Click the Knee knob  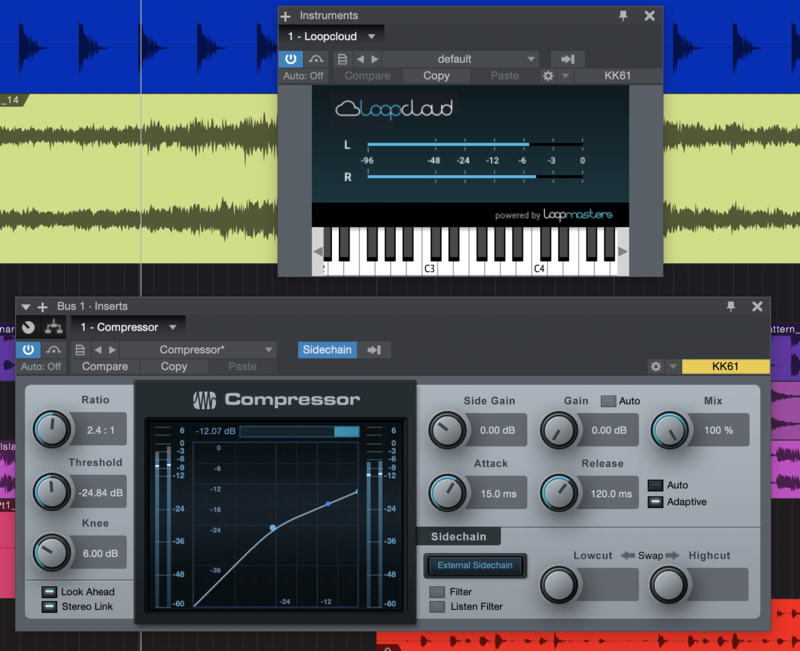[x=52, y=553]
